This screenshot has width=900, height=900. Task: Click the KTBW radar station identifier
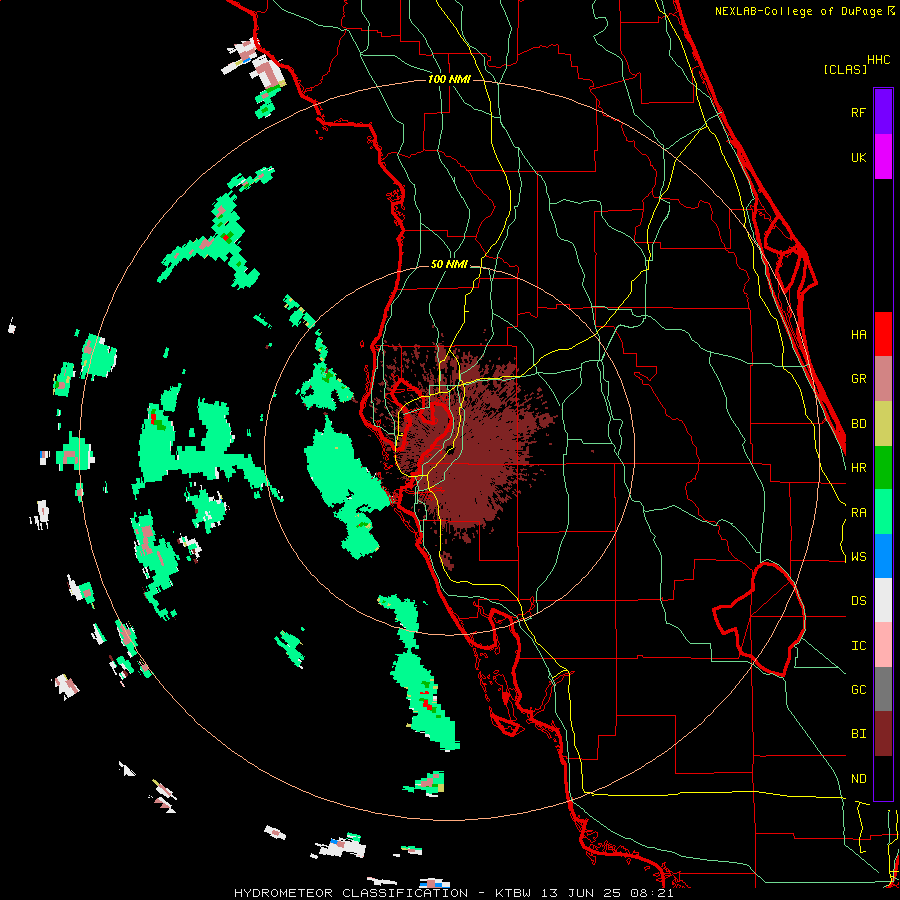click(x=514, y=893)
